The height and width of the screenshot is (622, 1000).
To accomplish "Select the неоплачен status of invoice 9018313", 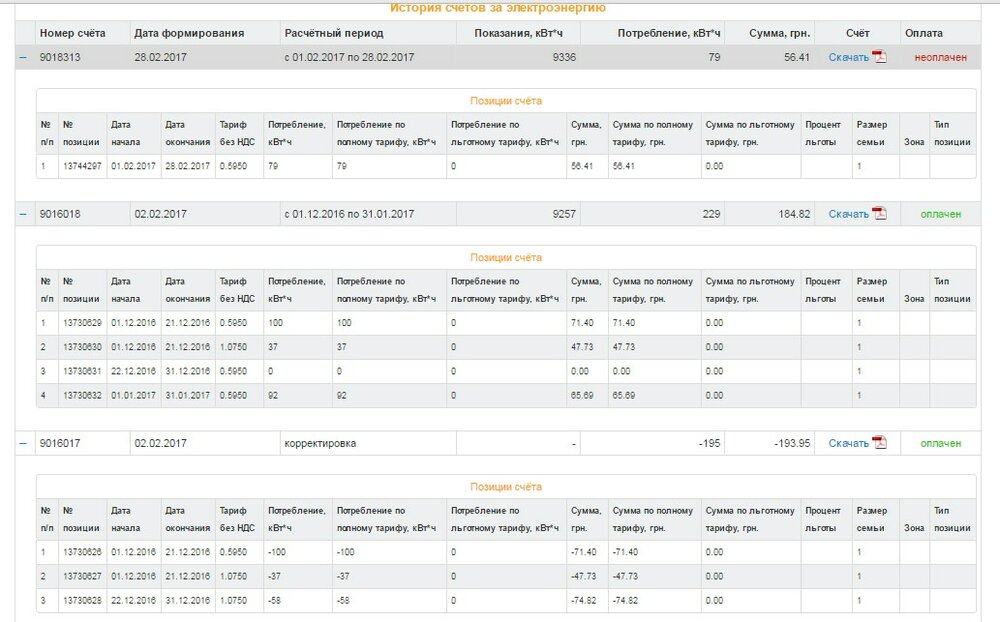I will pos(941,57).
